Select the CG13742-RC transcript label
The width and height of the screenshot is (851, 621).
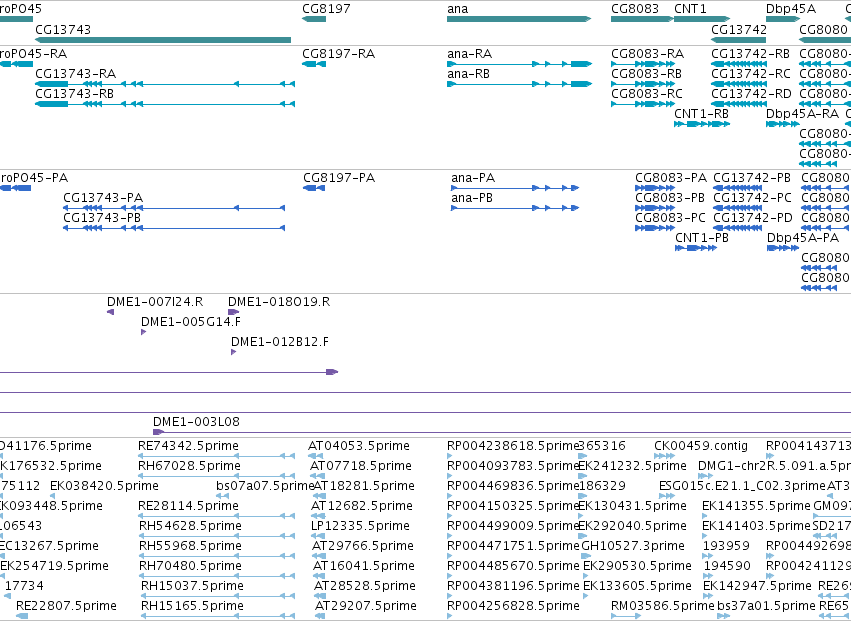click(751, 74)
